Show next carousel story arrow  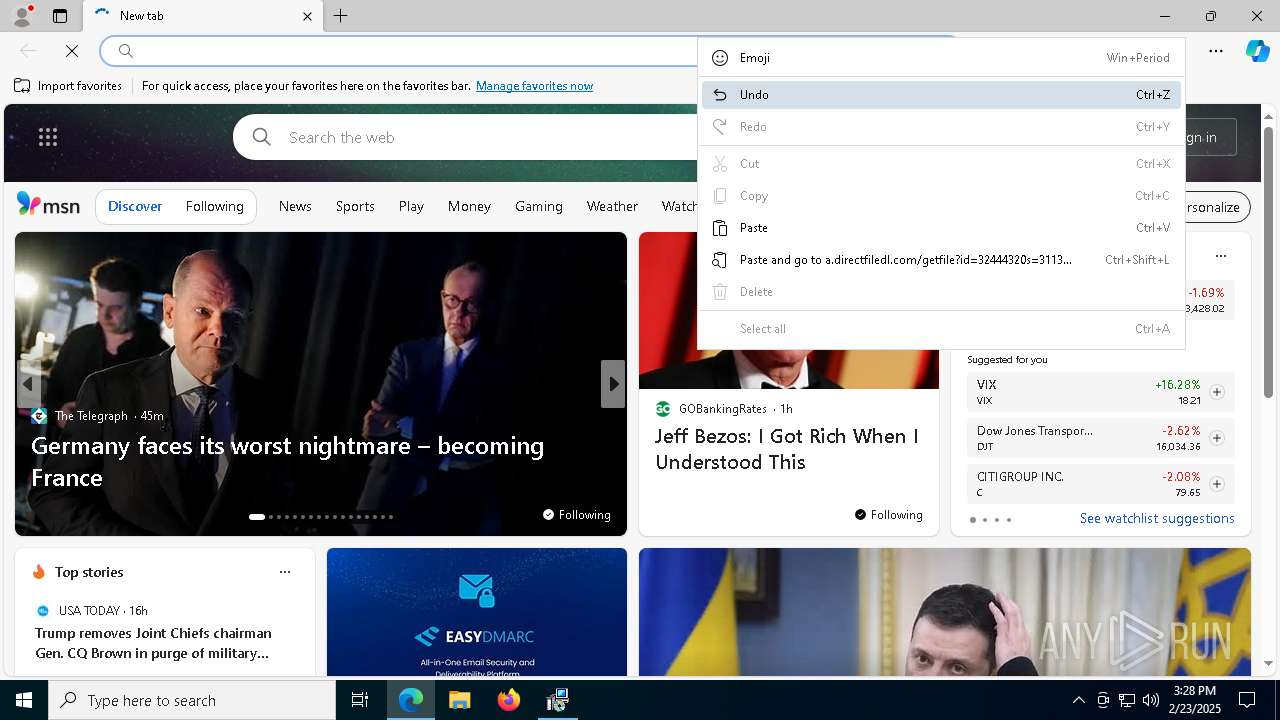coord(613,384)
